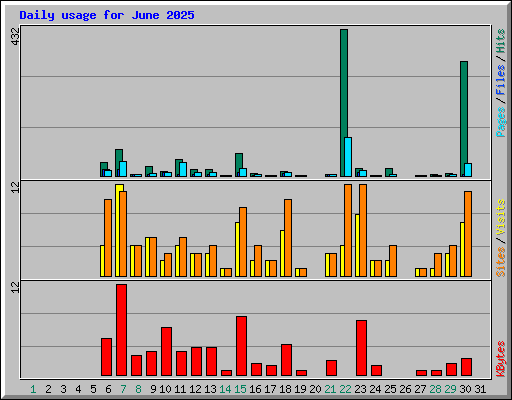This screenshot has height=400, width=512.
Task: Click green day label 21 on the x-axis
Action: click(x=330, y=389)
